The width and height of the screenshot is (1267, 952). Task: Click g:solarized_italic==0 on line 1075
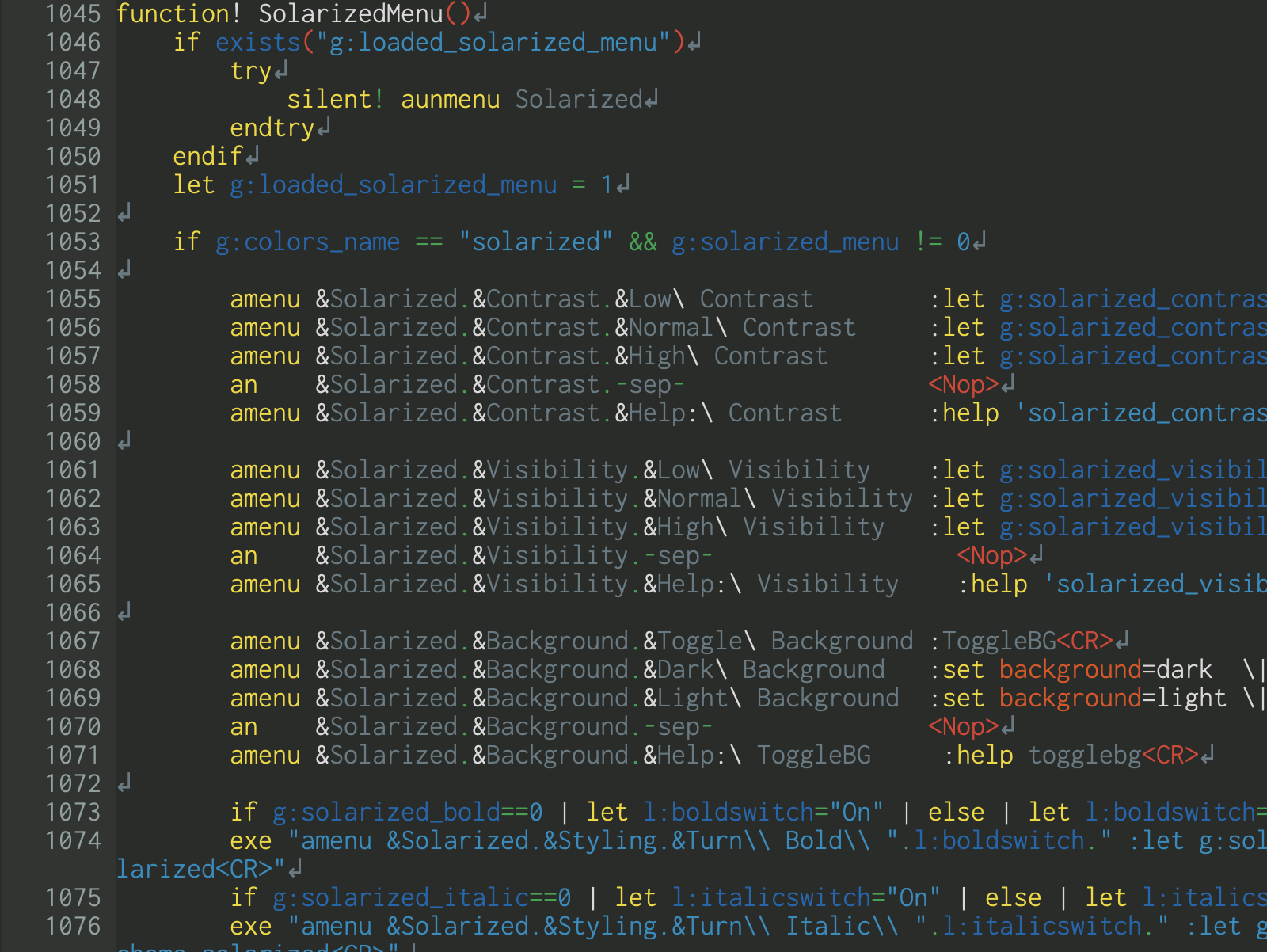[x=422, y=897]
